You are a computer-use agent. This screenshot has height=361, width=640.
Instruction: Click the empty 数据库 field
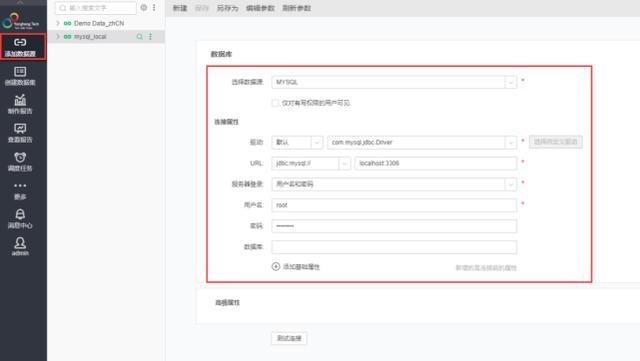click(x=394, y=247)
